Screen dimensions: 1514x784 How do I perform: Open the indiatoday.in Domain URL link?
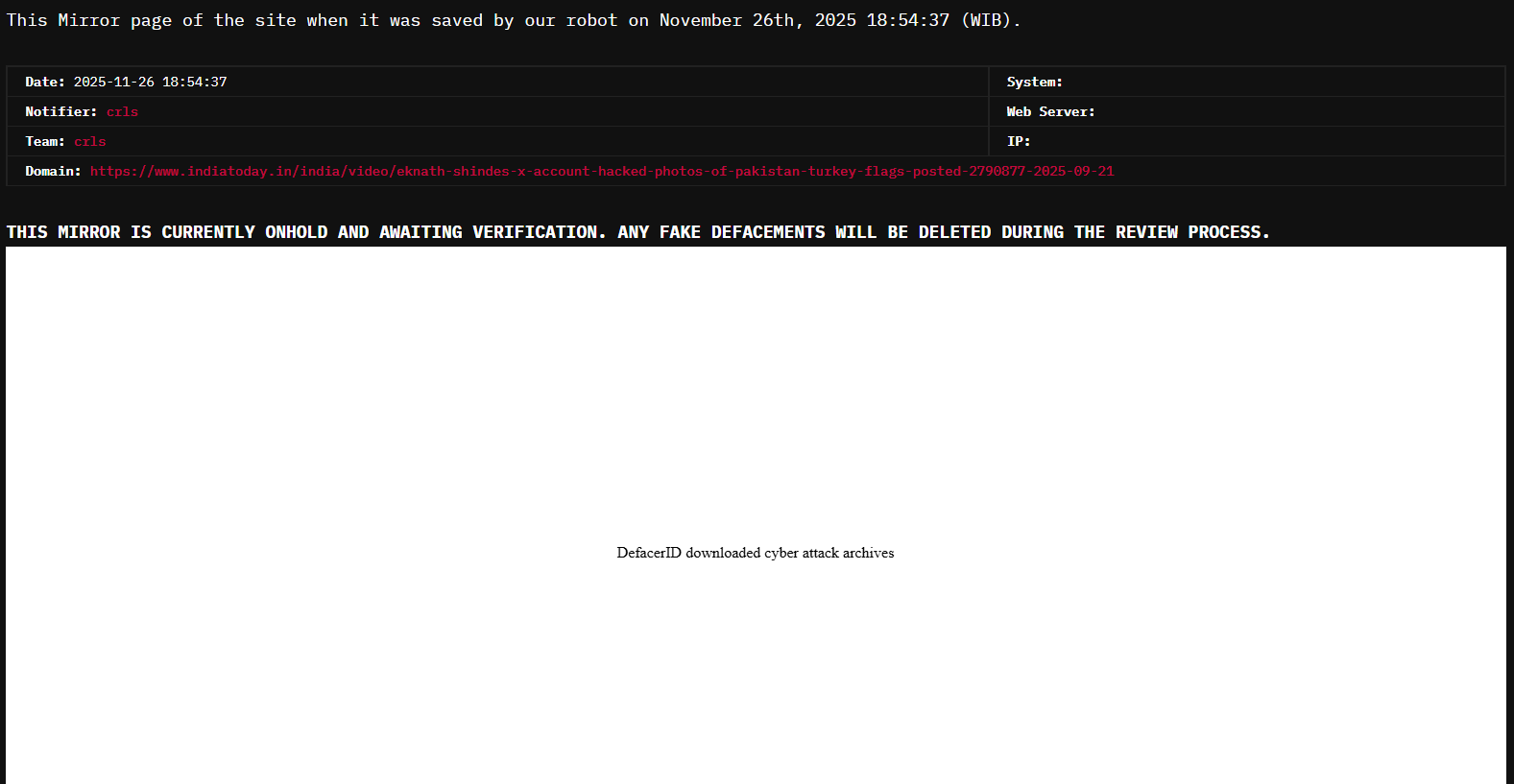click(601, 172)
